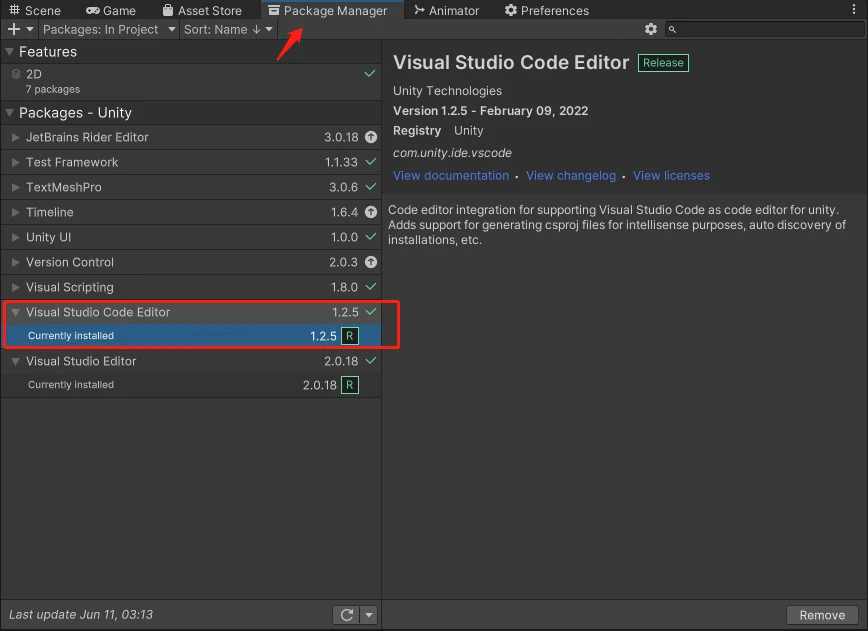Select the 2D feature set row
The height and width of the screenshot is (631, 868).
point(191,81)
